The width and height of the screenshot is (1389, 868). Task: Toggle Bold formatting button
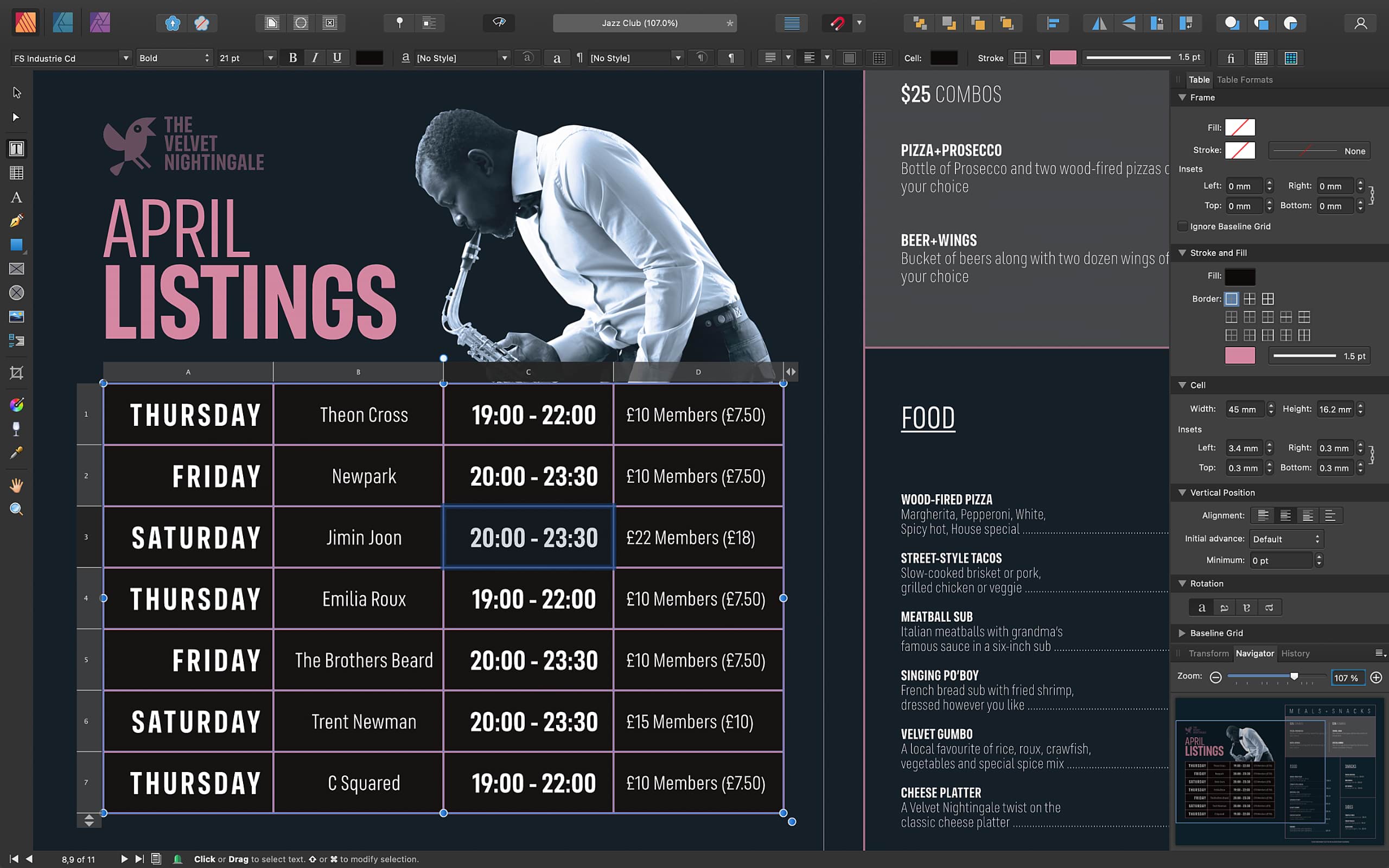293,58
